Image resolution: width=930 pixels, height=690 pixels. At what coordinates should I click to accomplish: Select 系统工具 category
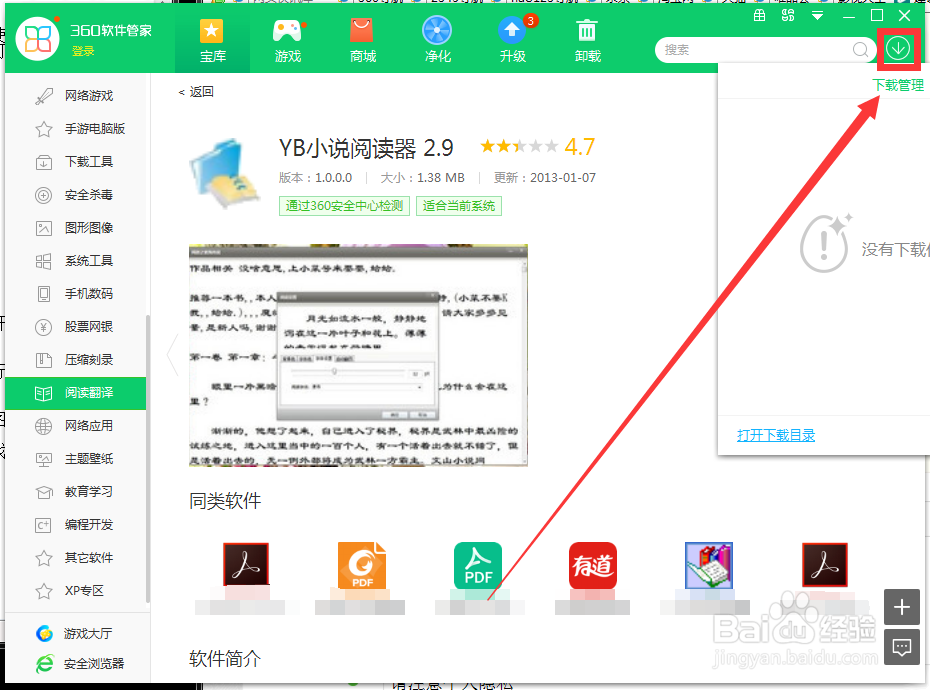pyautogui.click(x=75, y=260)
